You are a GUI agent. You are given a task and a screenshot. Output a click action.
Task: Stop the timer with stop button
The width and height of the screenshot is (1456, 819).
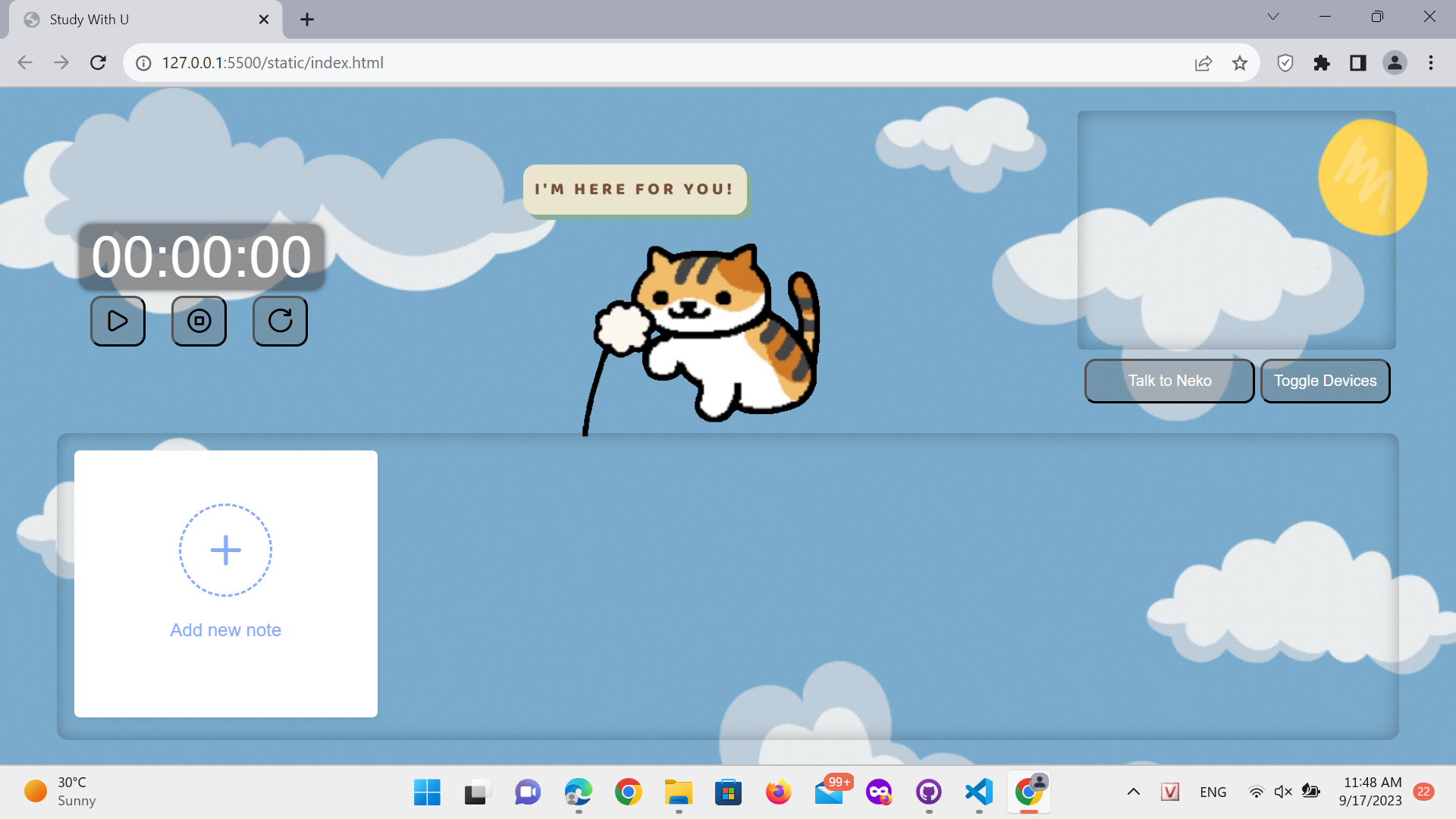pos(199,321)
